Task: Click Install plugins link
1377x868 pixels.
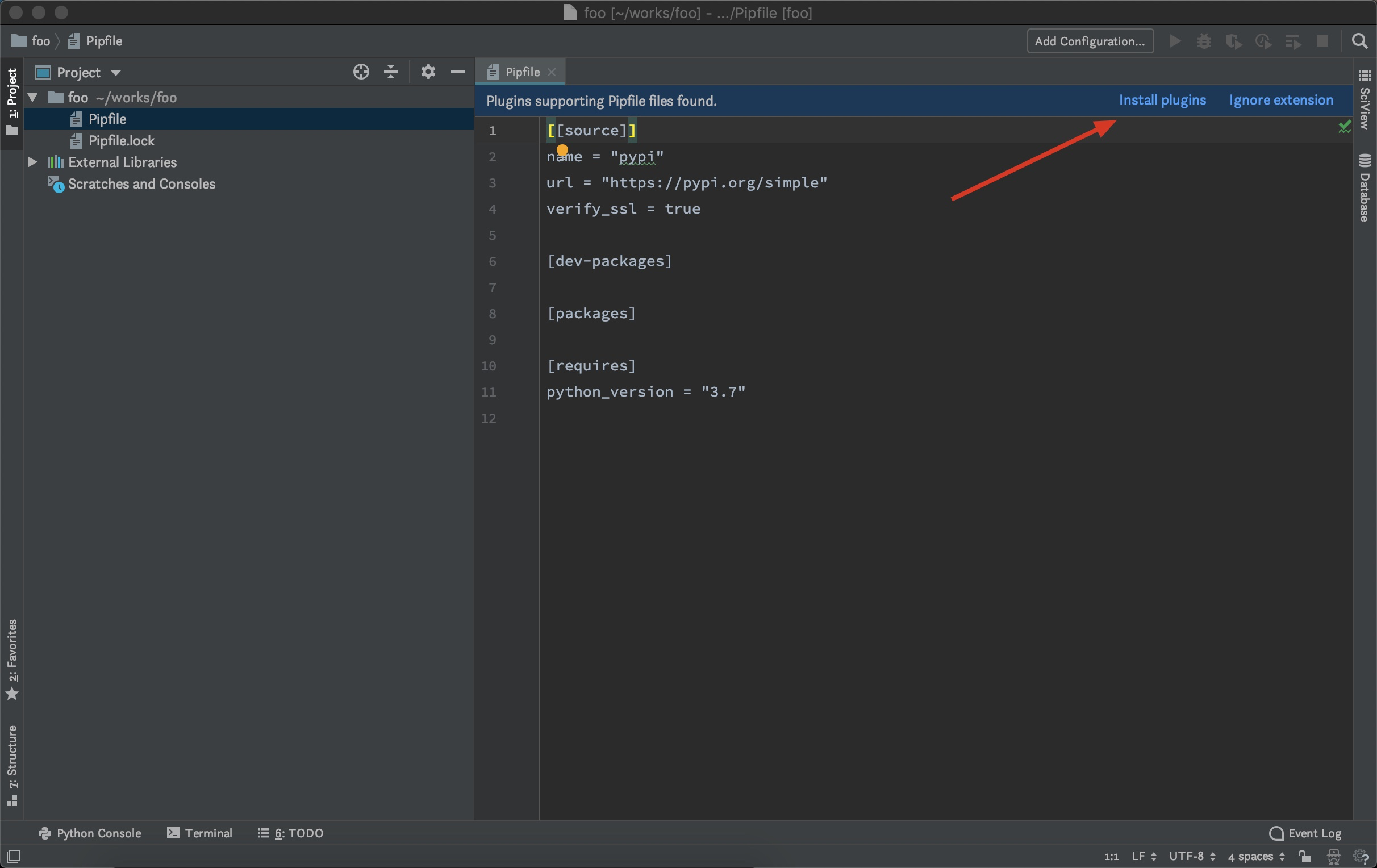Action: [x=1162, y=100]
